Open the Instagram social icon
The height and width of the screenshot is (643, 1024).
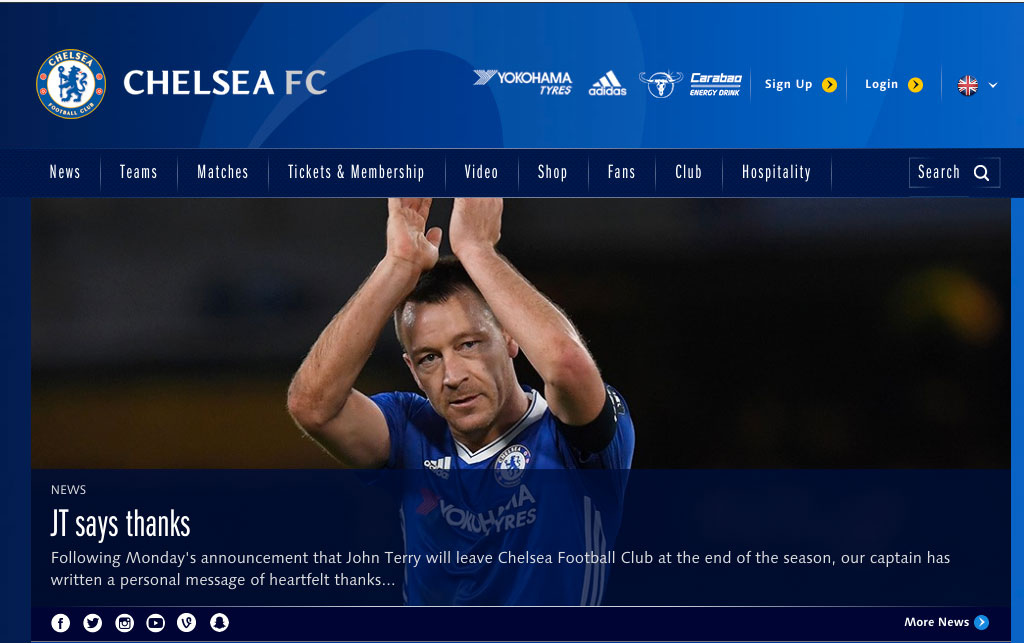[124, 623]
